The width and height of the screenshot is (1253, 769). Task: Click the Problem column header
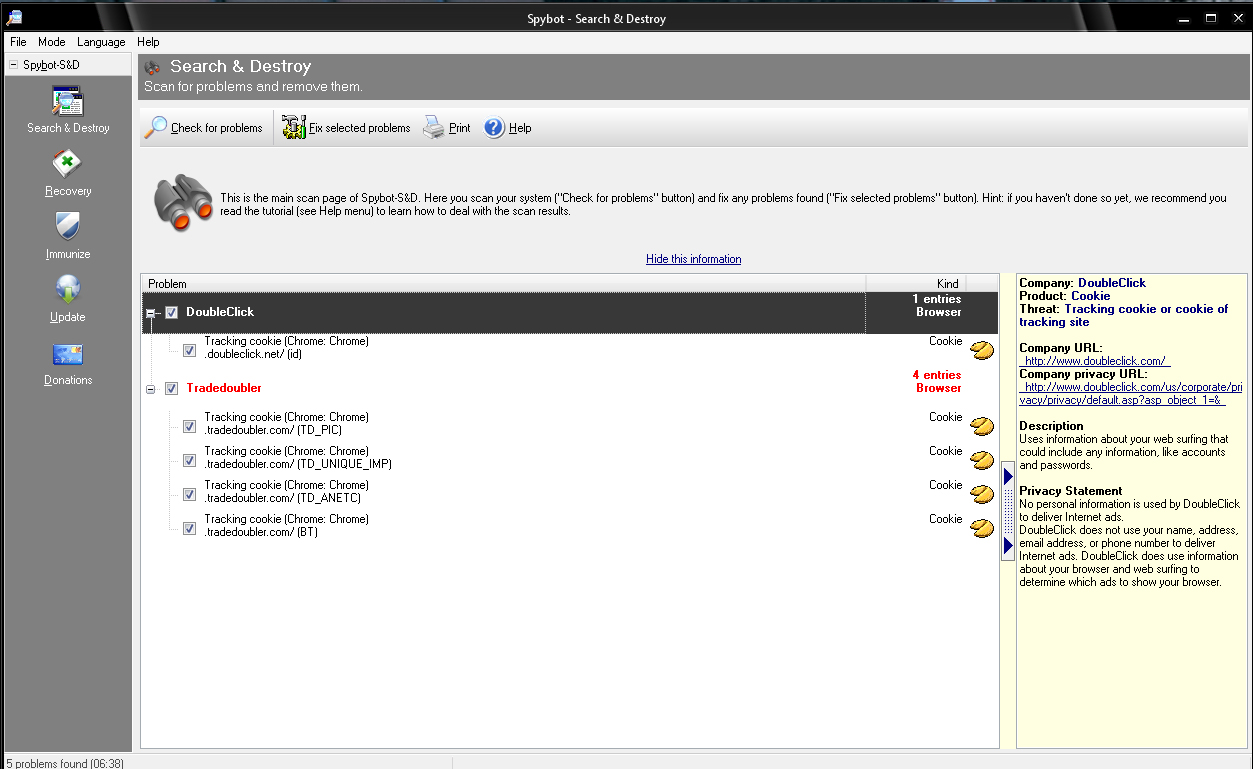(503, 284)
